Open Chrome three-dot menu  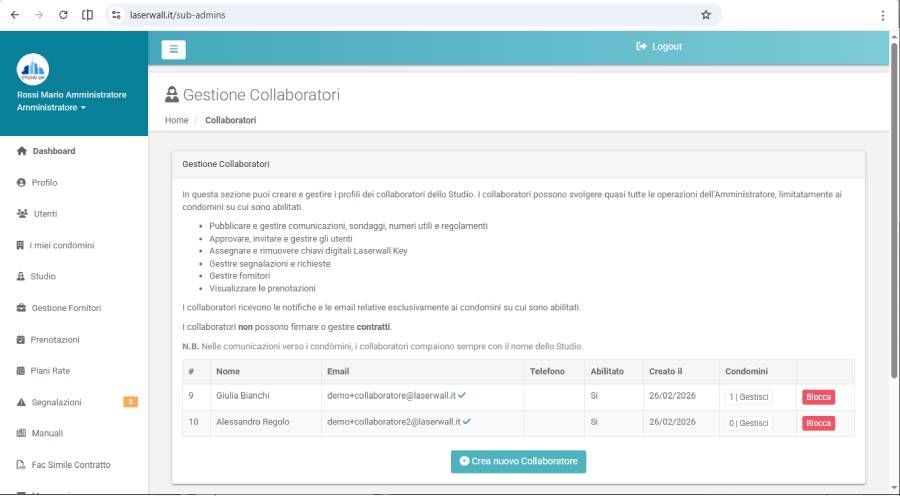tap(882, 15)
